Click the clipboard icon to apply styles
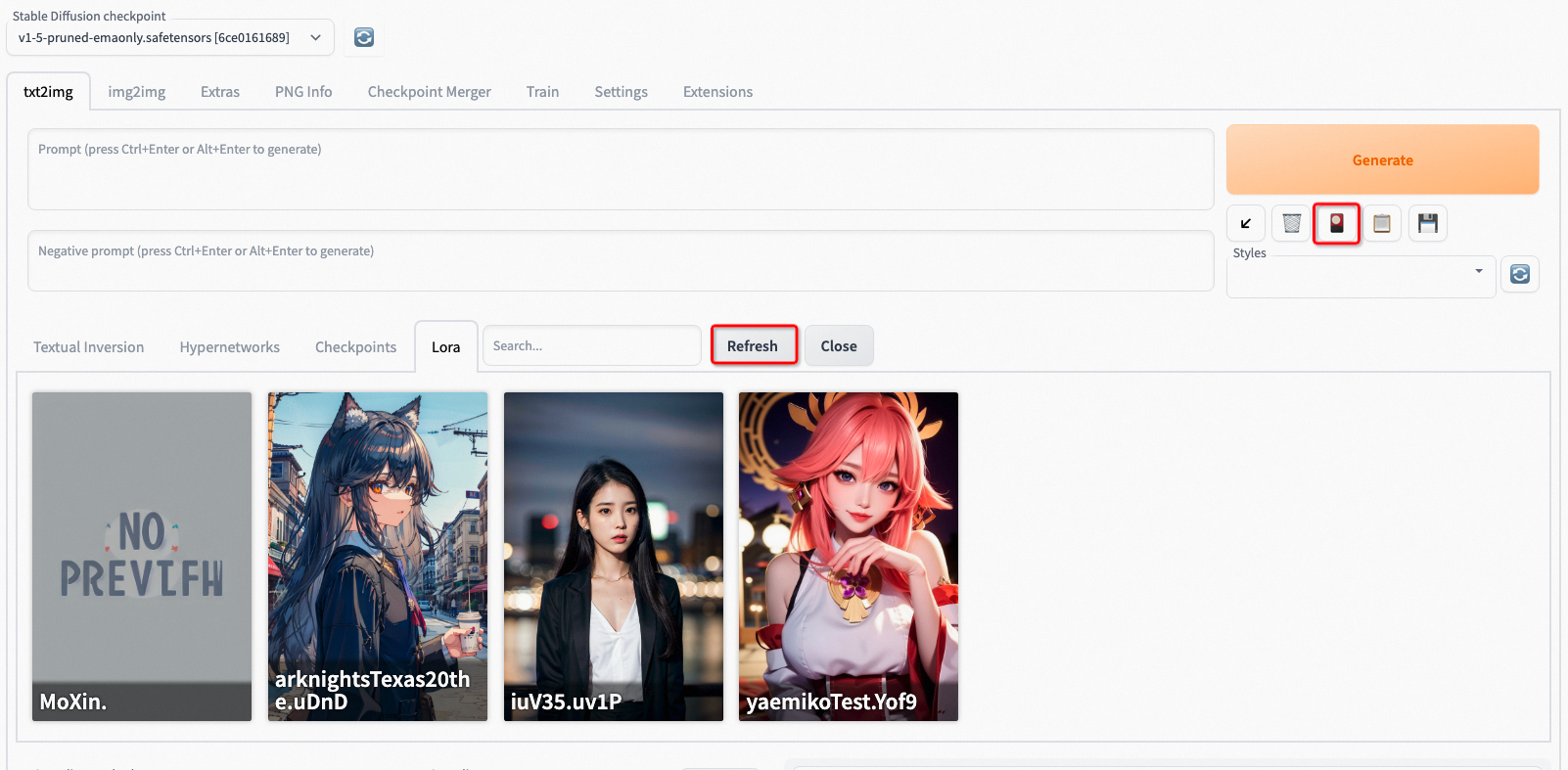Image resolution: width=1568 pixels, height=770 pixels. pyautogui.click(x=1381, y=224)
